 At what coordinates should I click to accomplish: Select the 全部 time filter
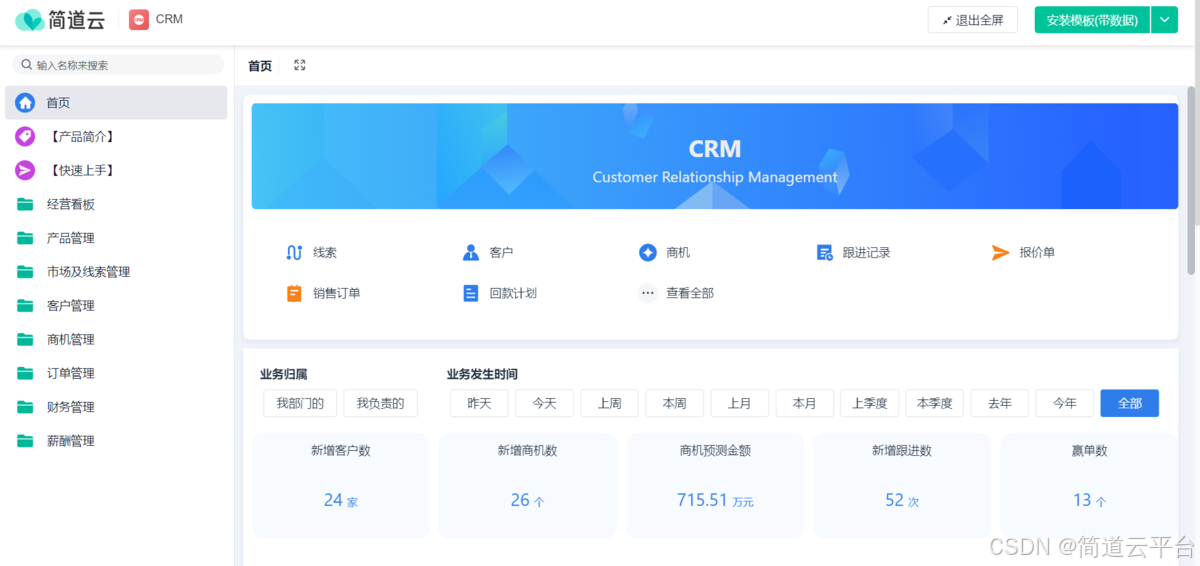1130,403
